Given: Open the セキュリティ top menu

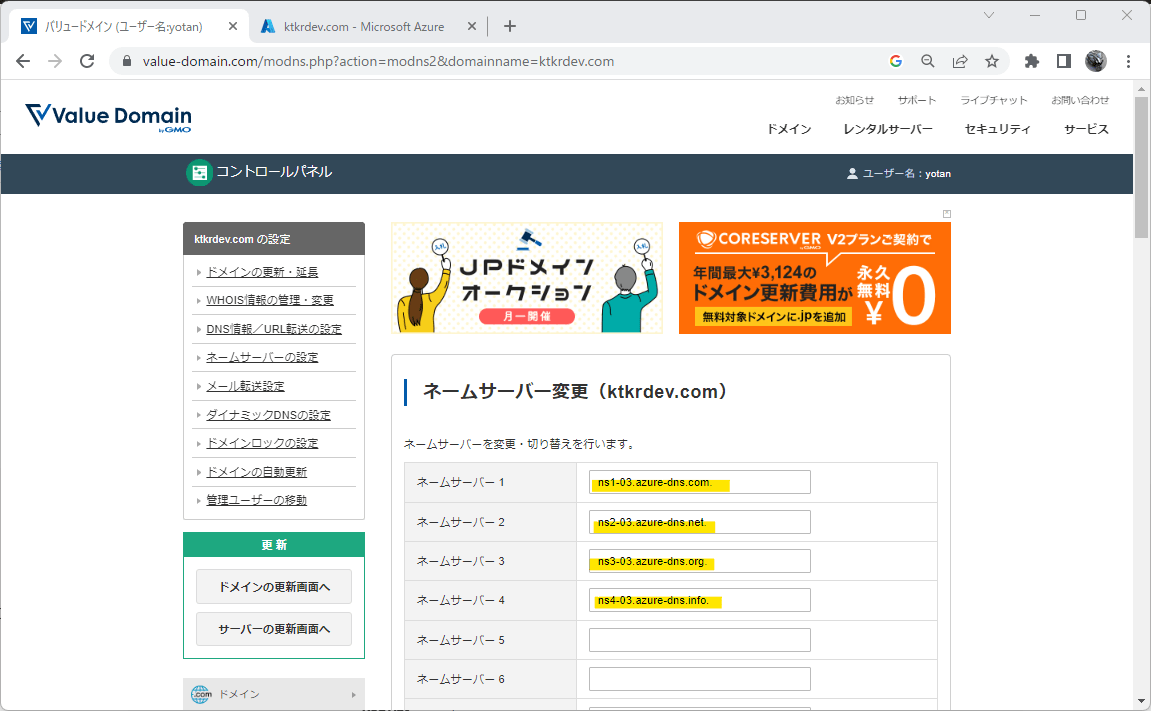Looking at the screenshot, I should click(x=998, y=129).
